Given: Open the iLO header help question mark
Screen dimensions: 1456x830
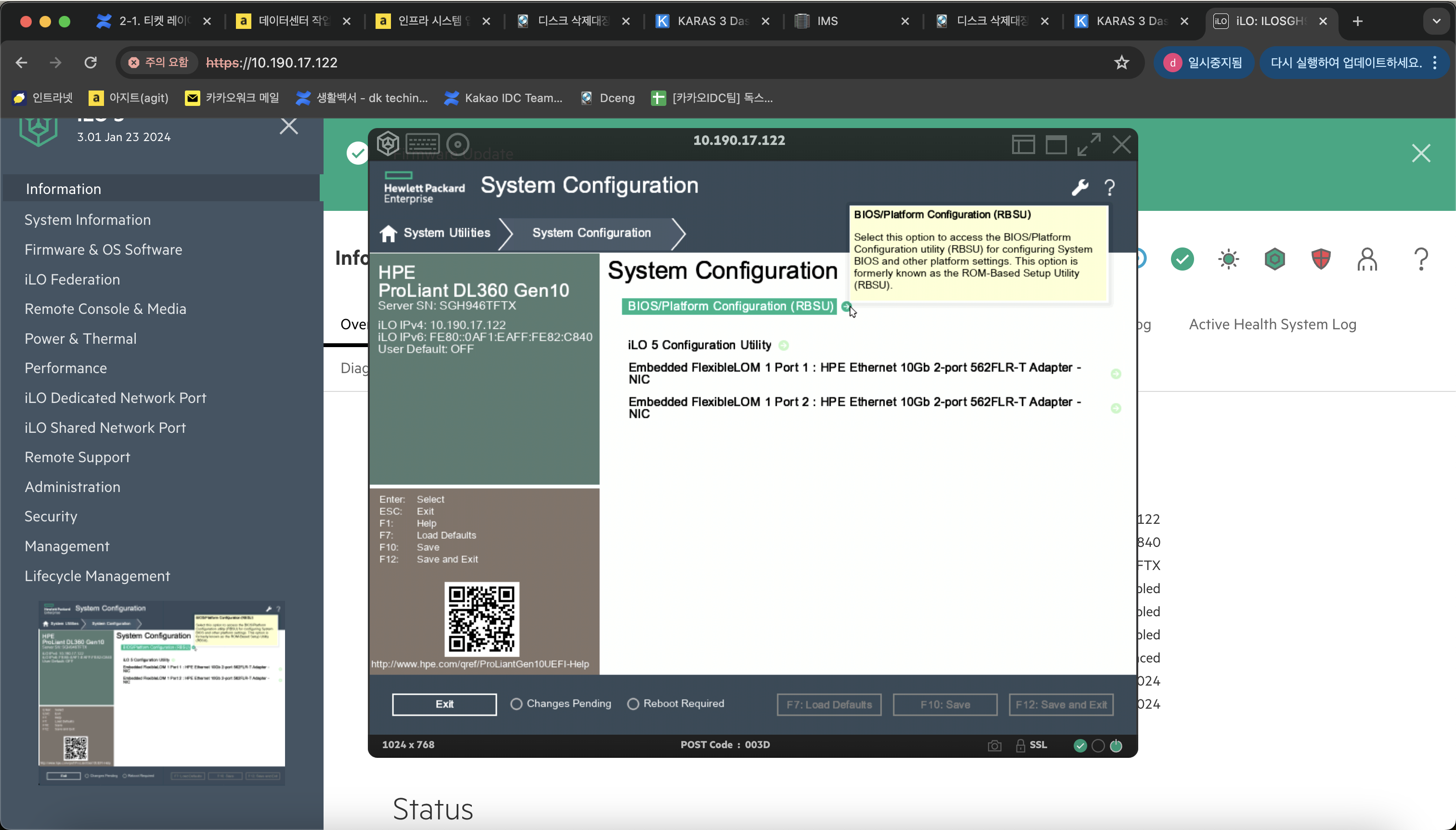Looking at the screenshot, I should (x=1421, y=259).
